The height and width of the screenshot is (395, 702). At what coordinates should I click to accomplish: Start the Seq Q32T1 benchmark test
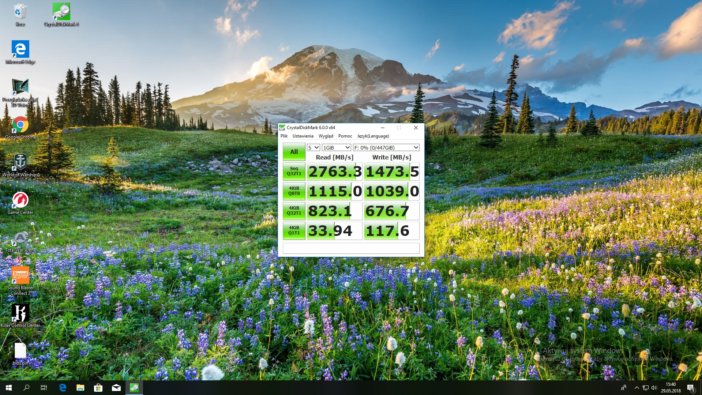click(294, 172)
